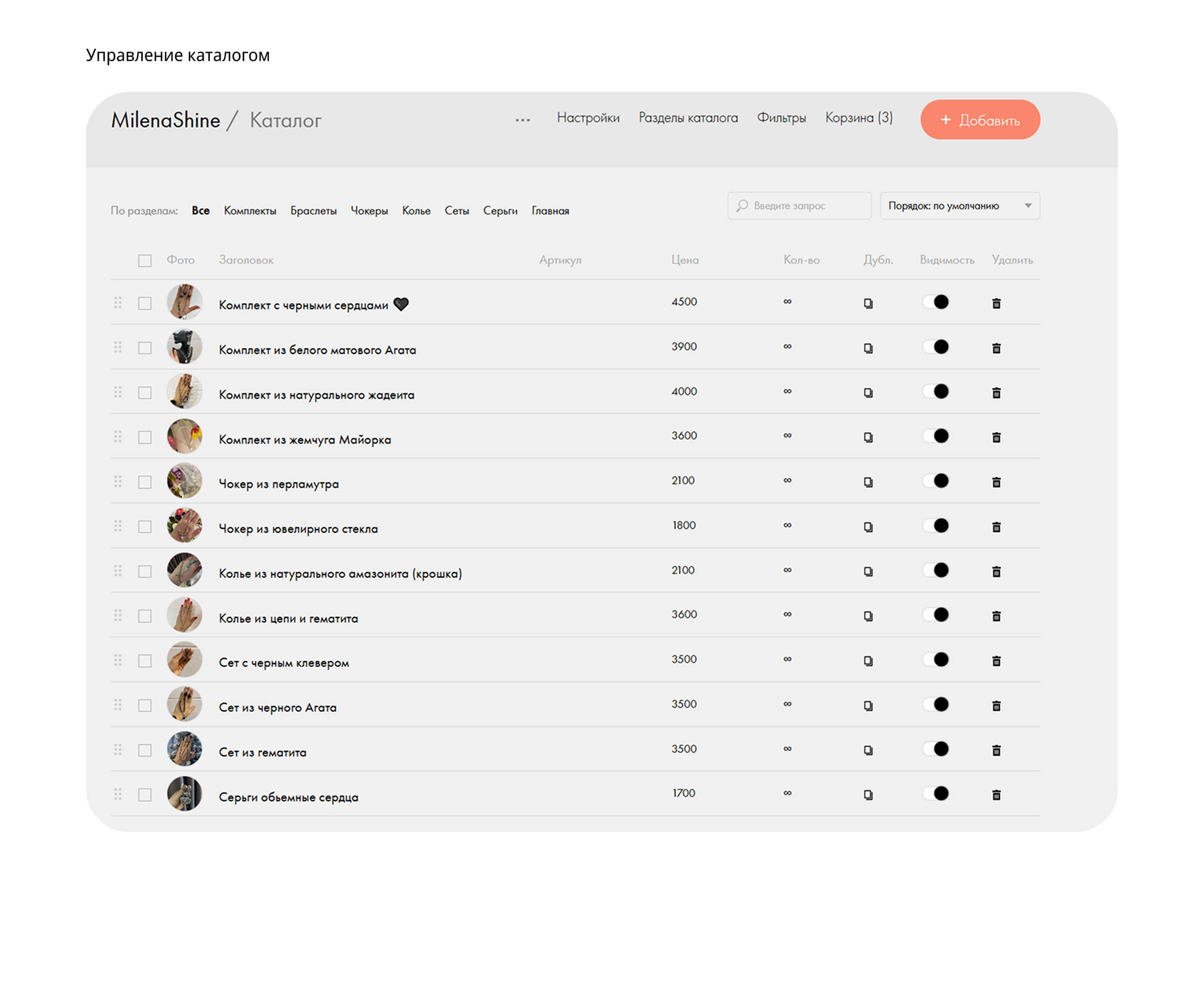Open the Корзина (3) link
The image size is (1204, 1004).
[x=858, y=117]
